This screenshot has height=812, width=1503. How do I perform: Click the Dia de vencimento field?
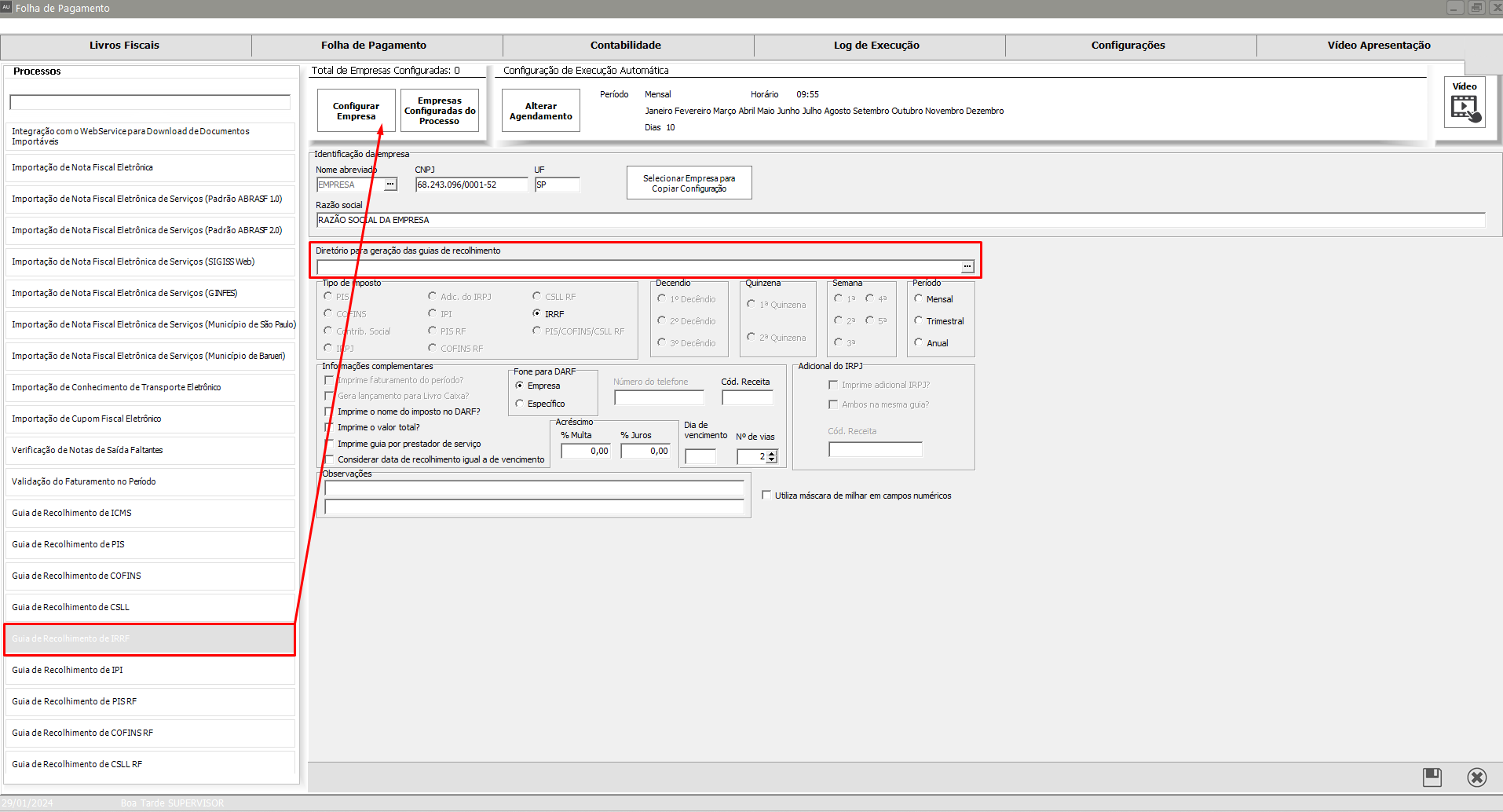700,456
